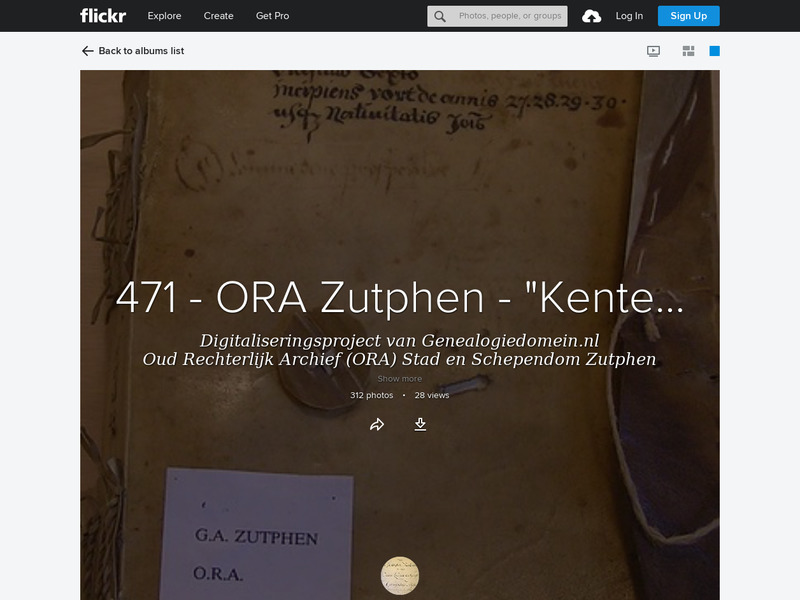
Task: Click the 28 views counter
Action: pyautogui.click(x=433, y=394)
